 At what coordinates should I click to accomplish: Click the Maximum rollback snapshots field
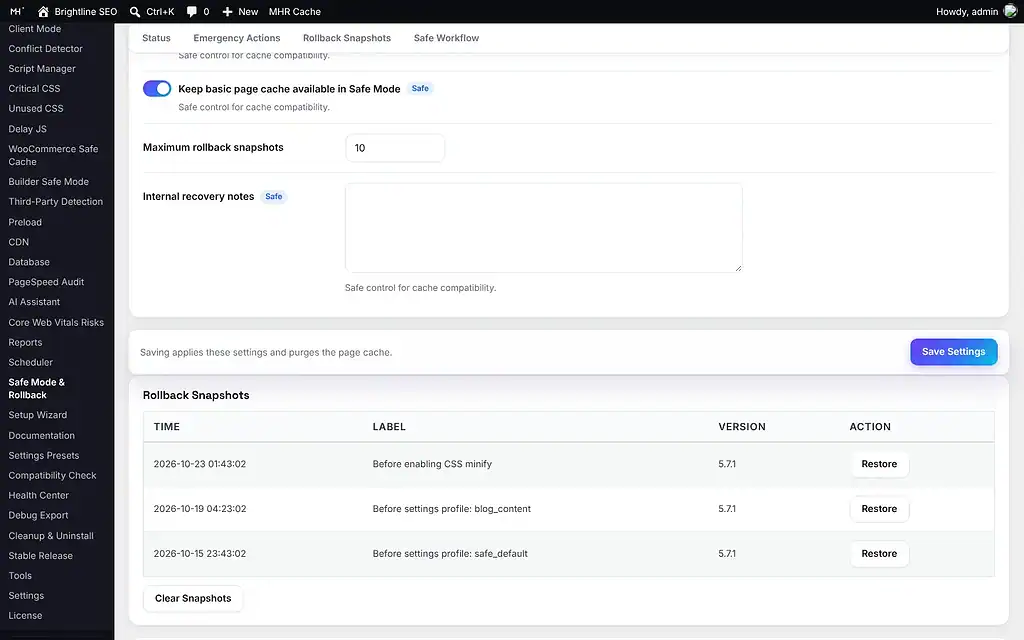[x=395, y=148]
